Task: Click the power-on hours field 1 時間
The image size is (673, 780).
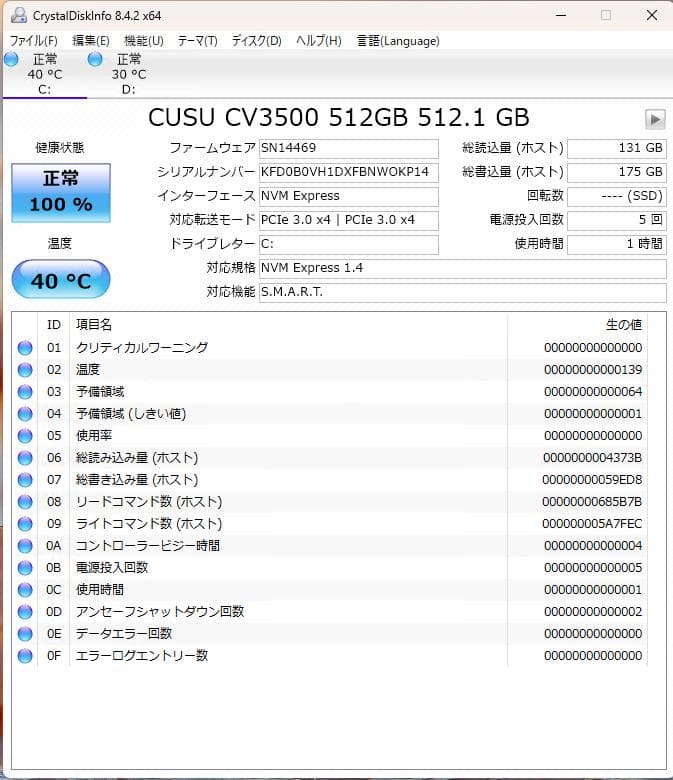Action: pyautogui.click(x=617, y=244)
